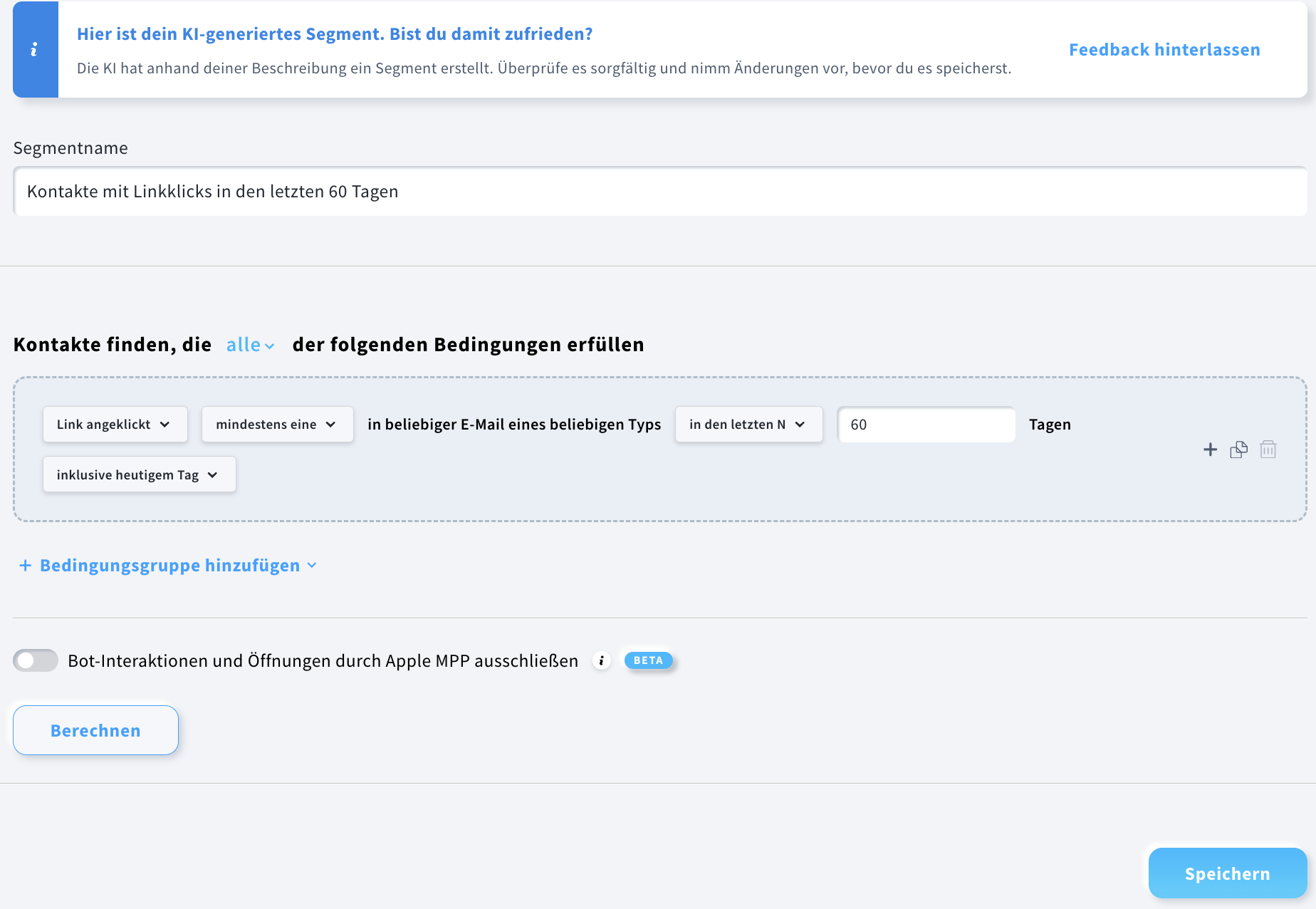Add a condition using the plus icon

click(1211, 450)
